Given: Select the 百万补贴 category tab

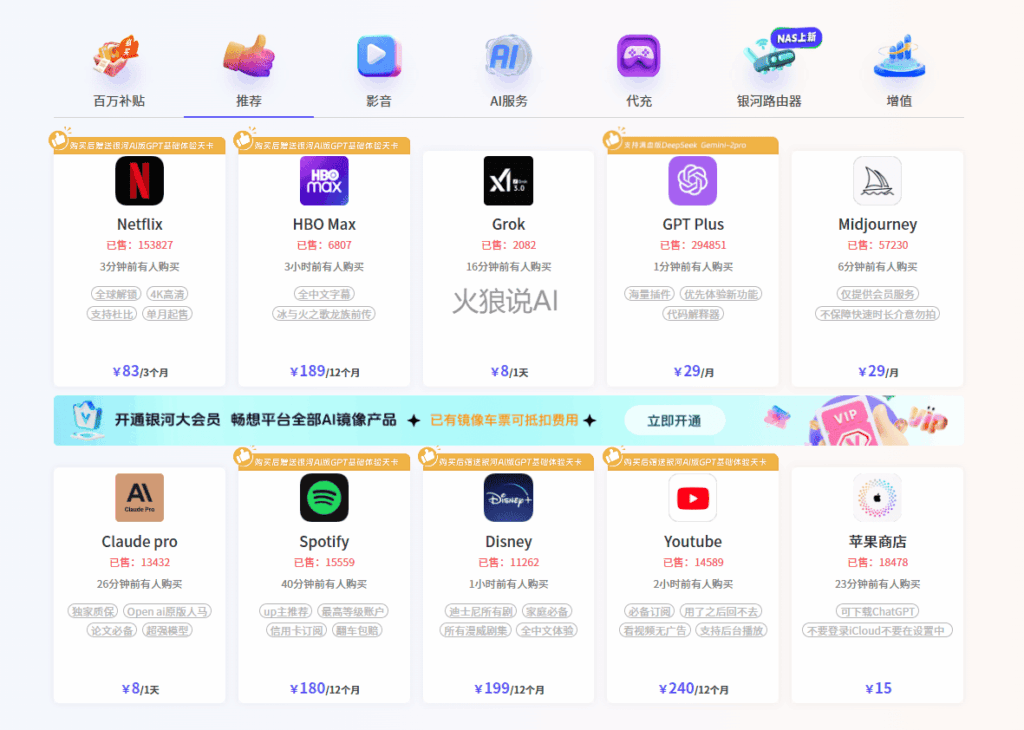Looking at the screenshot, I should pyautogui.click(x=119, y=71).
